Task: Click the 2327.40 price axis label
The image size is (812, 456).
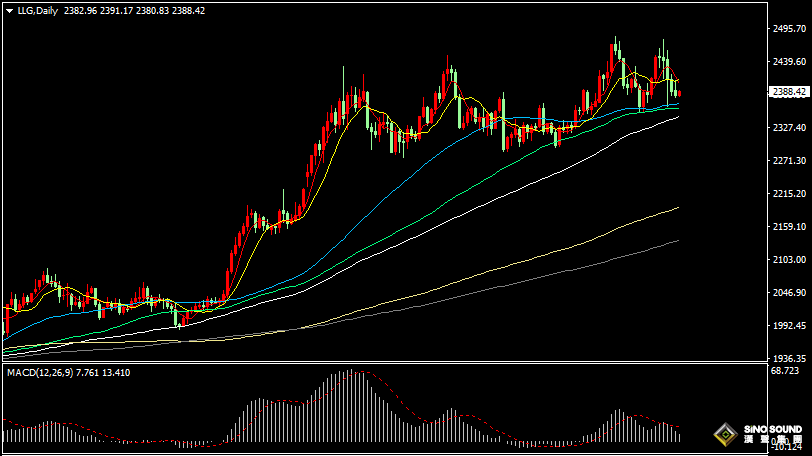Action: coord(789,128)
